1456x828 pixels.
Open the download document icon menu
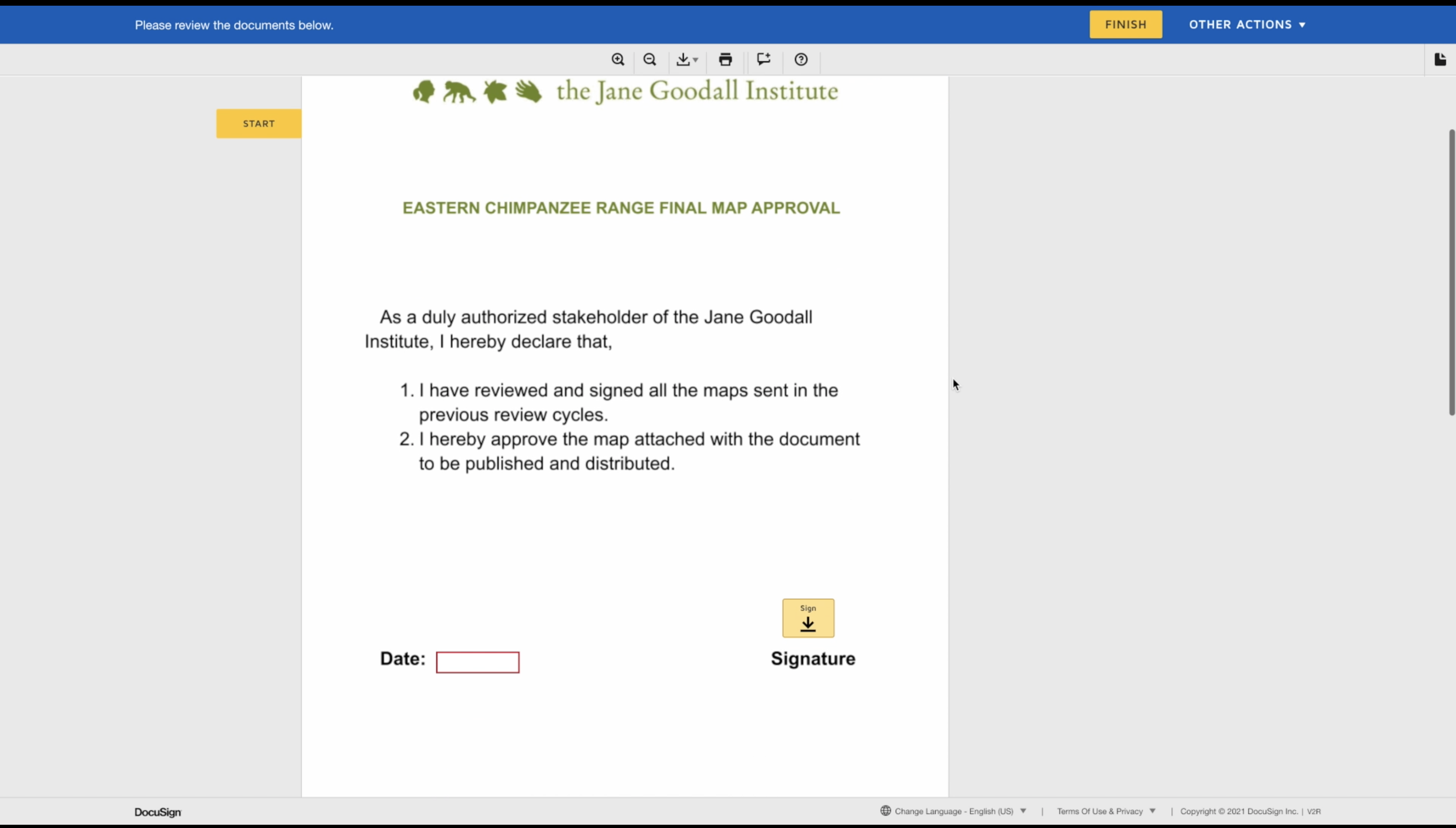point(683,60)
